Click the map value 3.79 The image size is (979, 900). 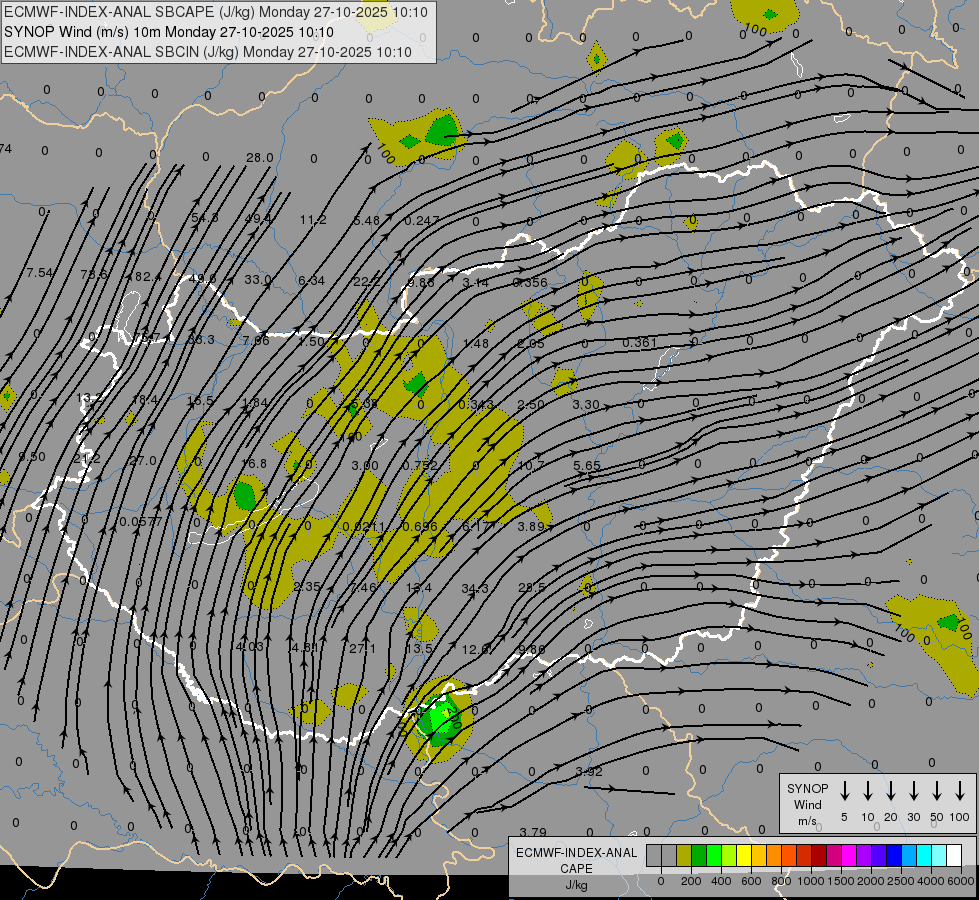click(x=533, y=832)
